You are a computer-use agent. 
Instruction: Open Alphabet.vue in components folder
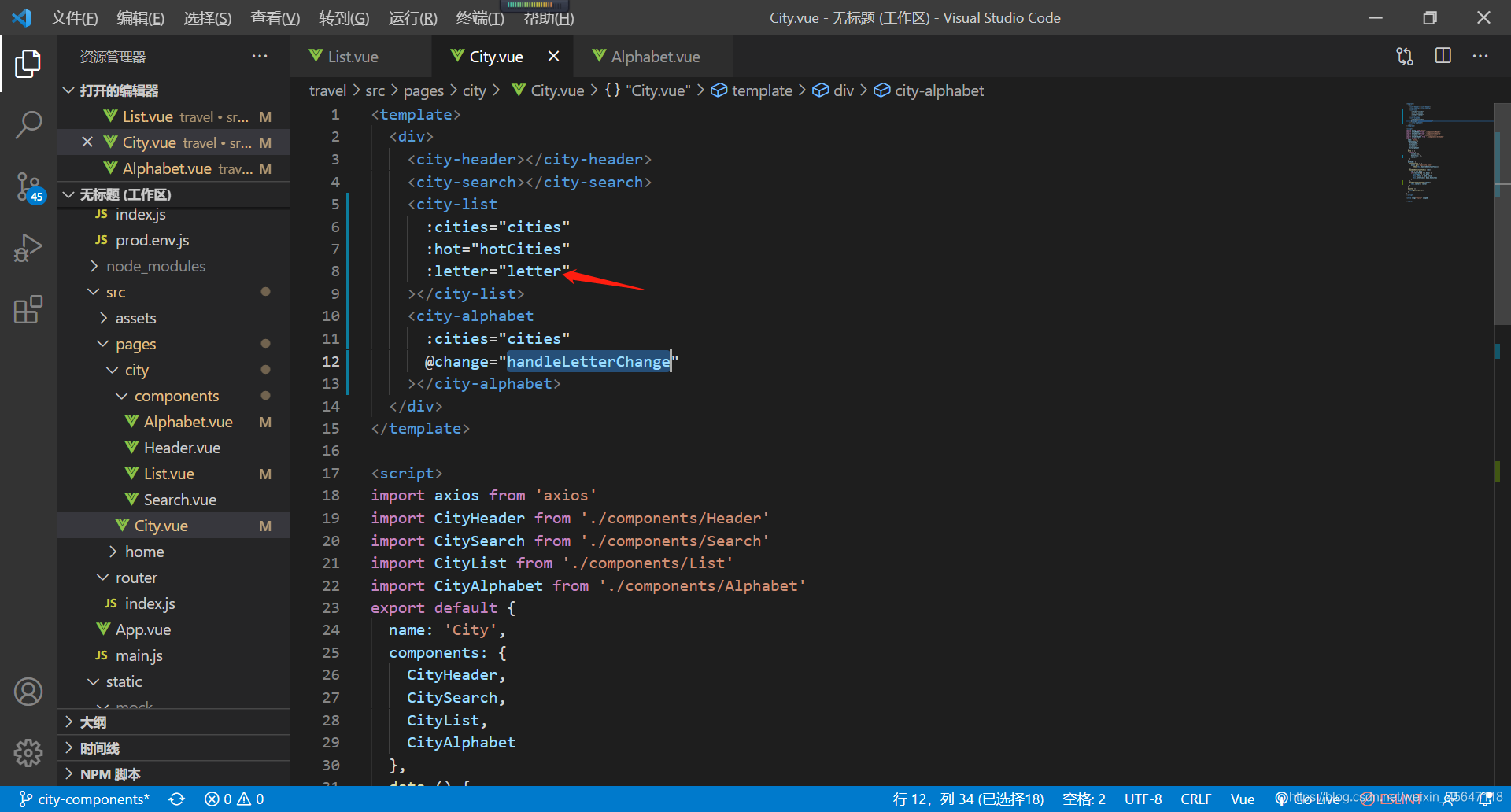(173, 422)
